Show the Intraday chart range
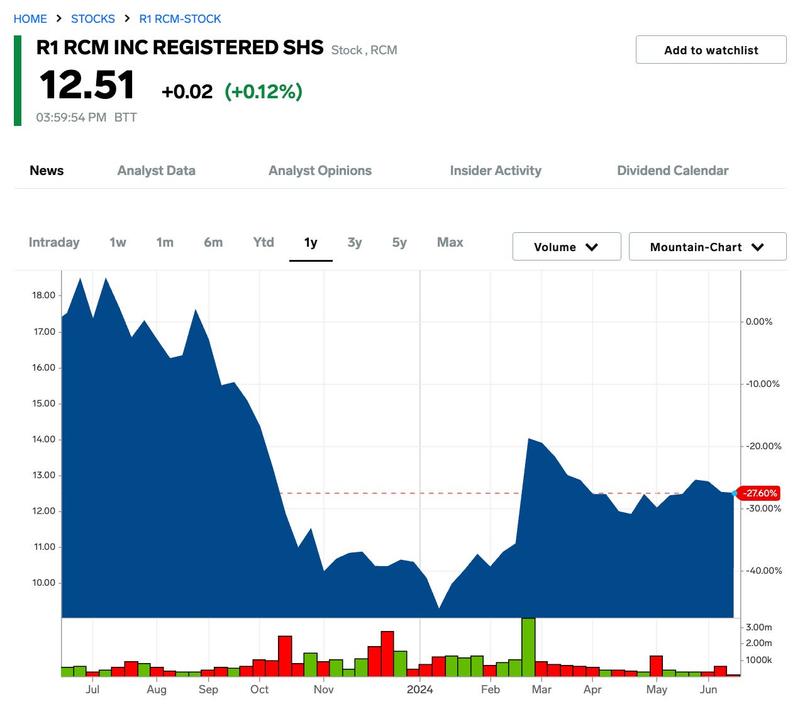 click(x=54, y=242)
